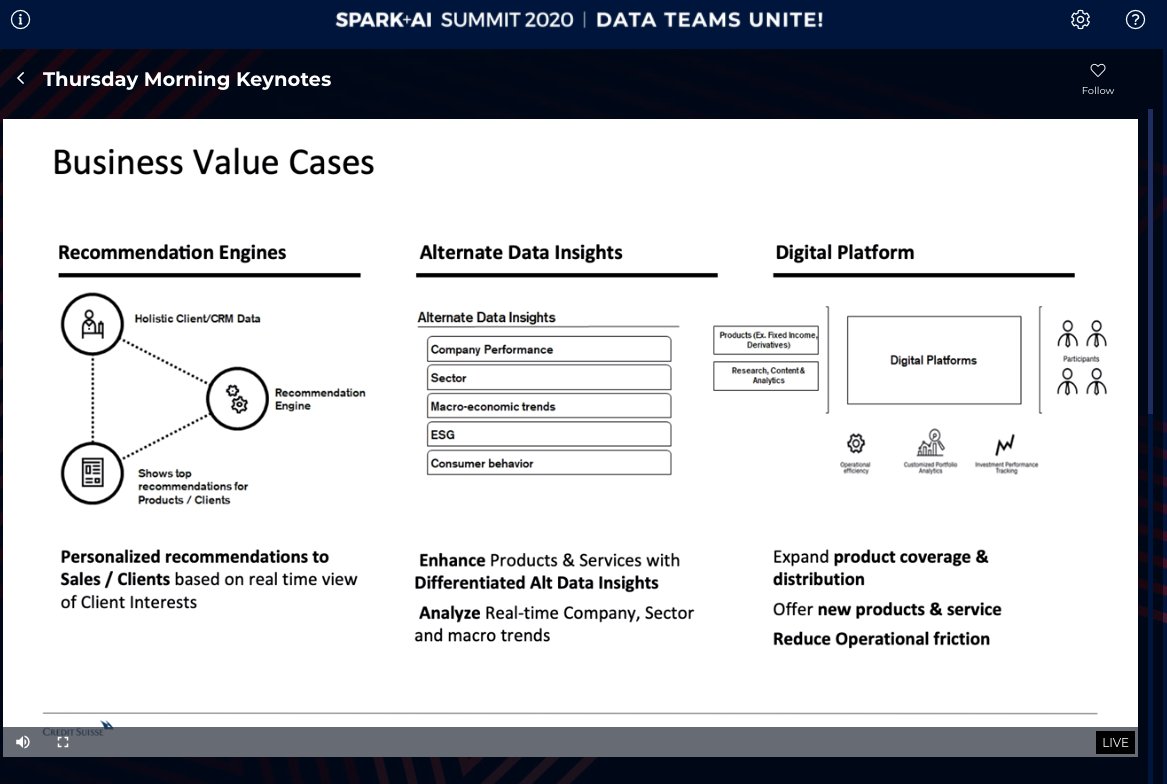Select the Holistic Client/CRM Data person icon
The width and height of the screenshot is (1167, 784).
[x=92, y=323]
